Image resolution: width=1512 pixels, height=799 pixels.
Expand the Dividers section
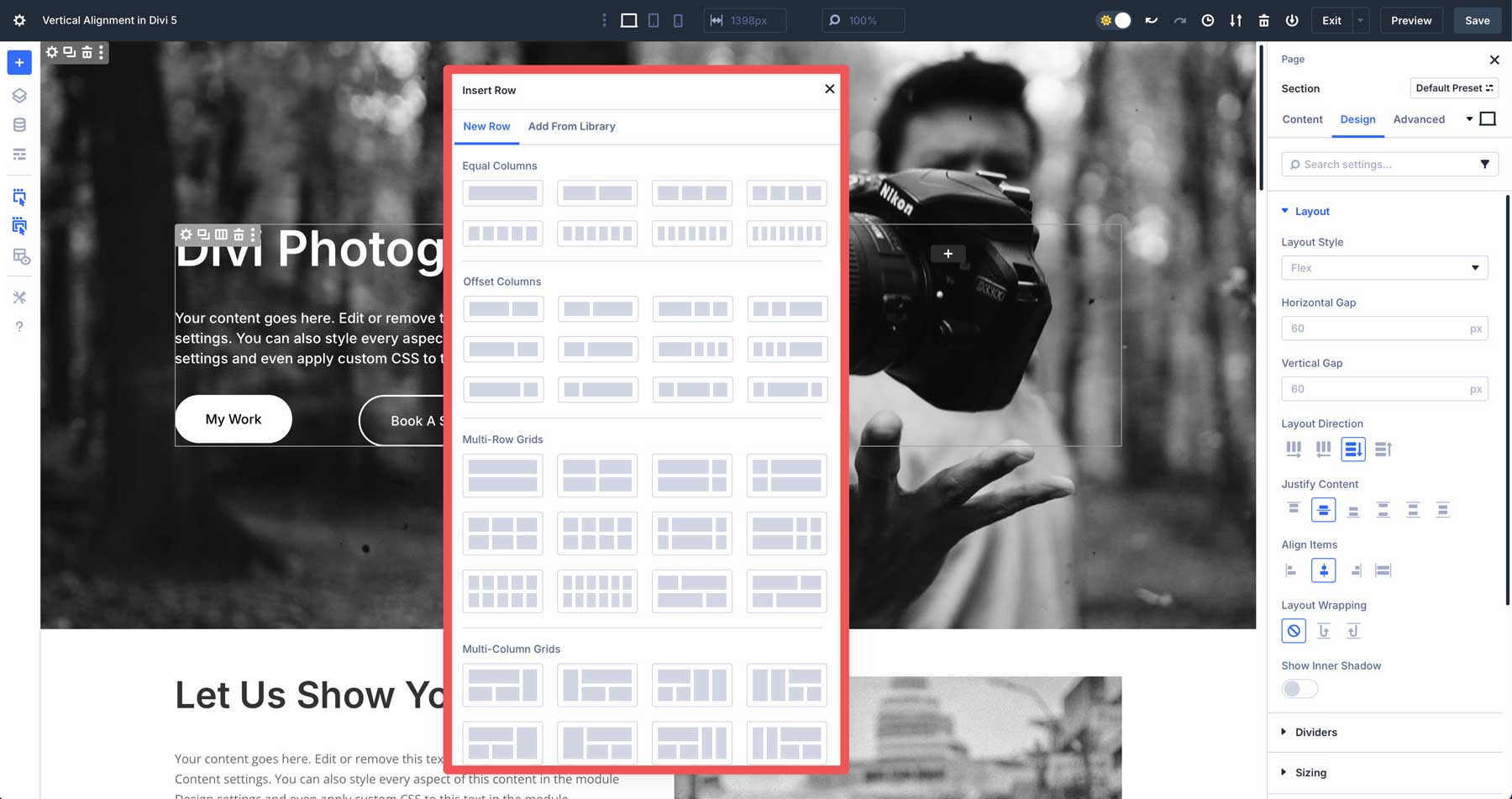1315,732
